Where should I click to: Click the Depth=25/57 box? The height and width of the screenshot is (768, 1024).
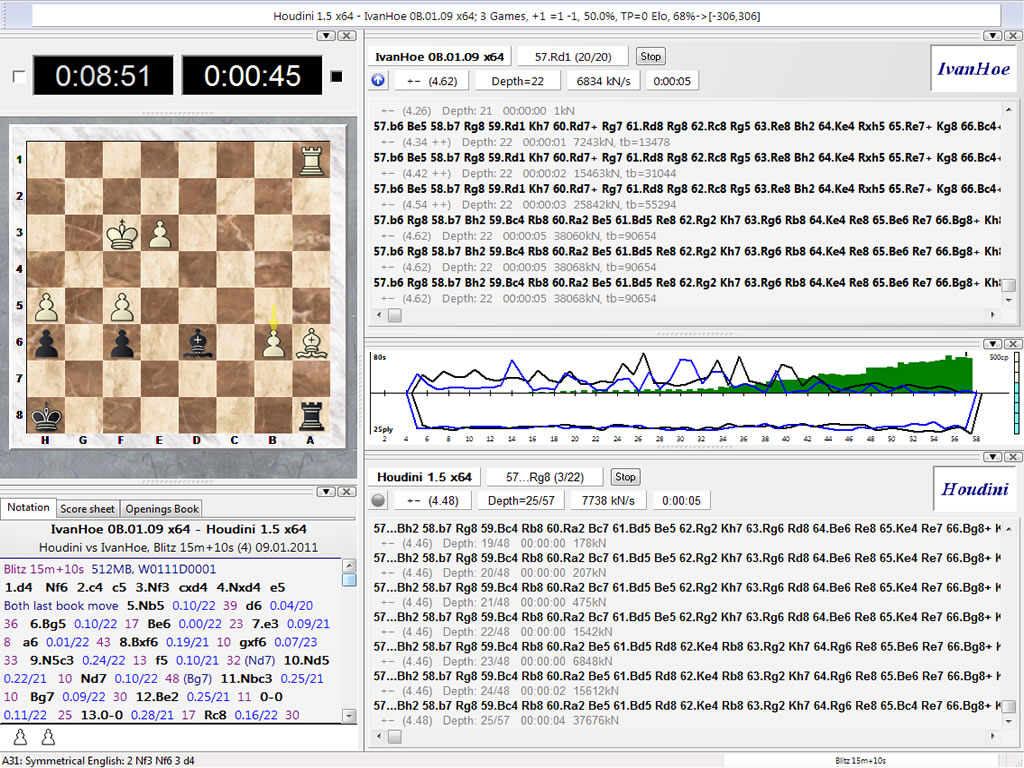tap(522, 501)
